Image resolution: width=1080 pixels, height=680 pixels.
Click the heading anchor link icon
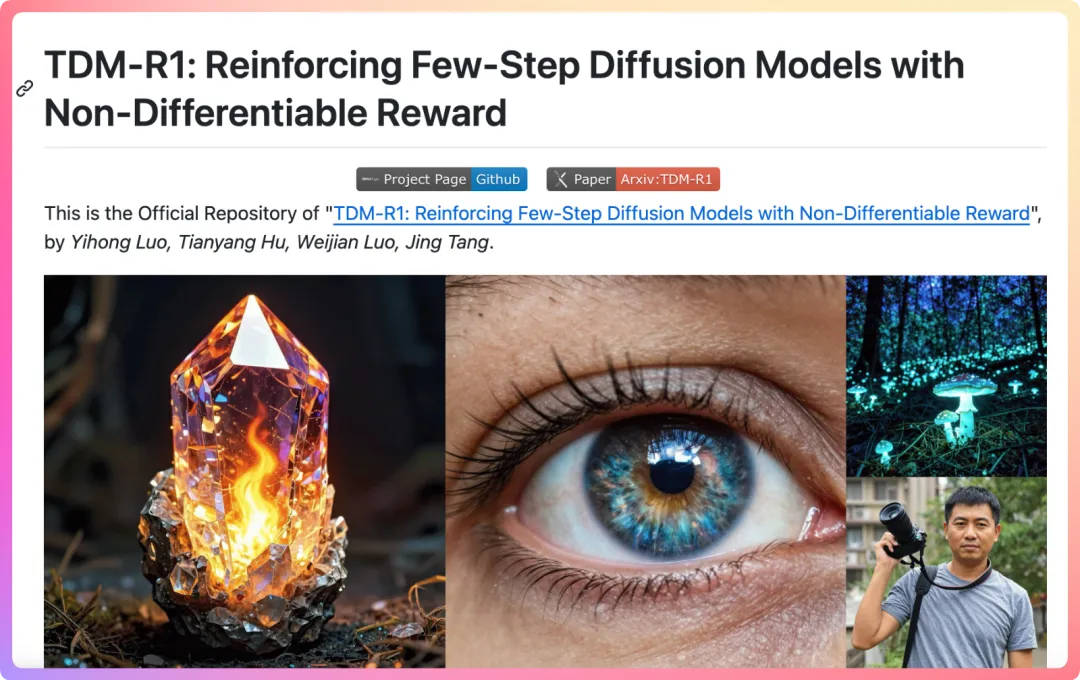click(x=25, y=88)
